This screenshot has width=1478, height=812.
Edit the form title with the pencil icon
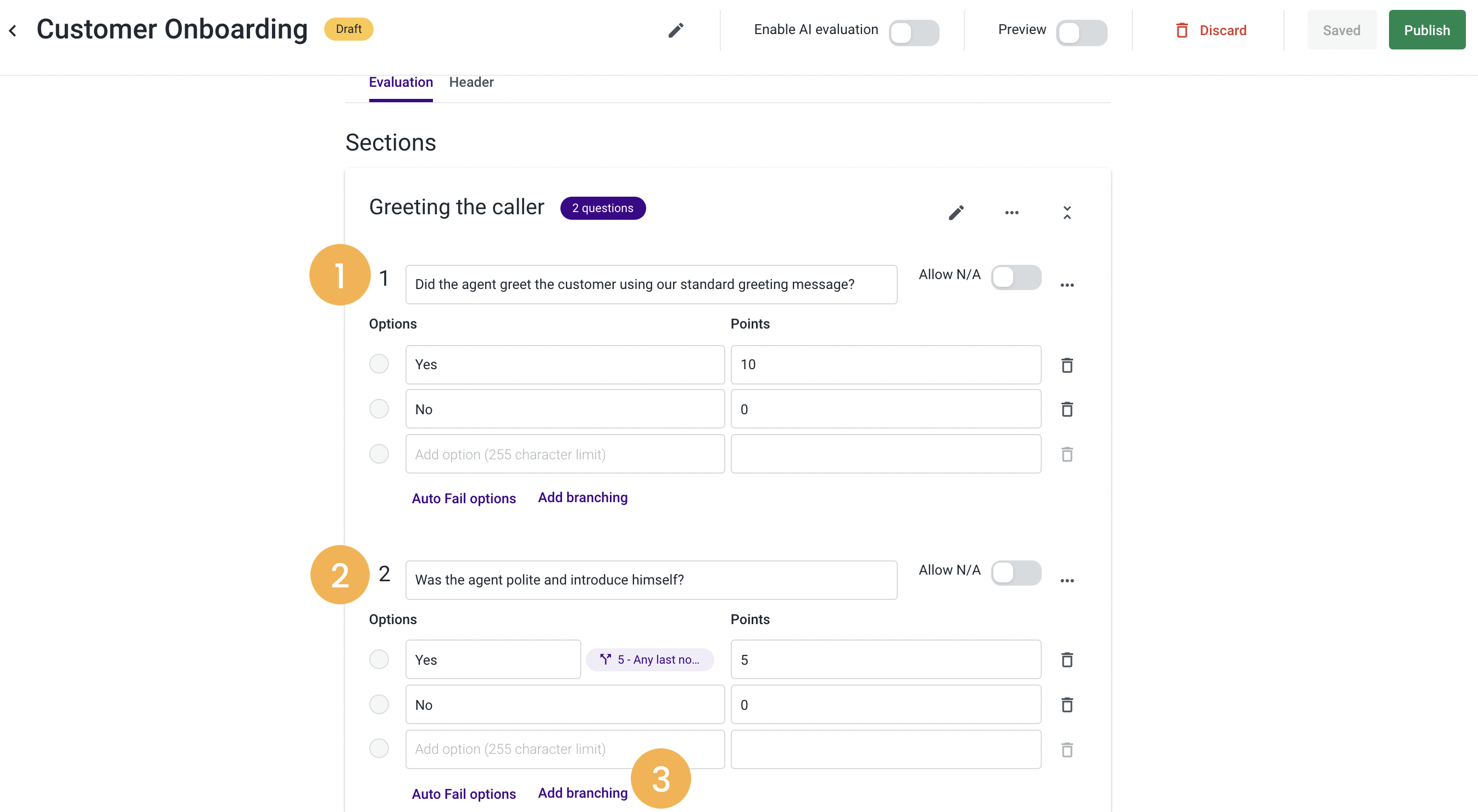click(x=676, y=30)
